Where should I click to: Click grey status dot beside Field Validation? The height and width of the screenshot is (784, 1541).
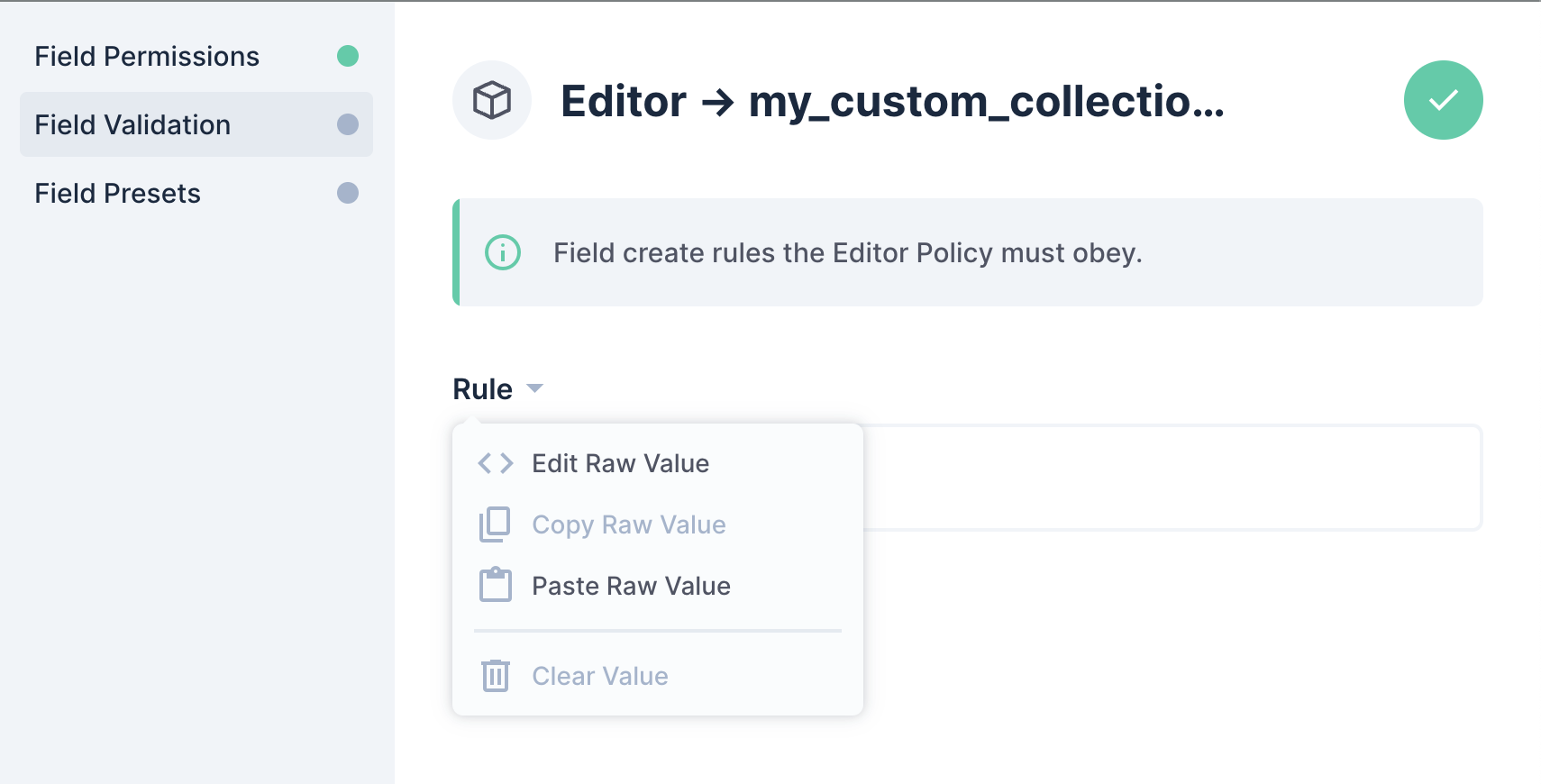348,125
